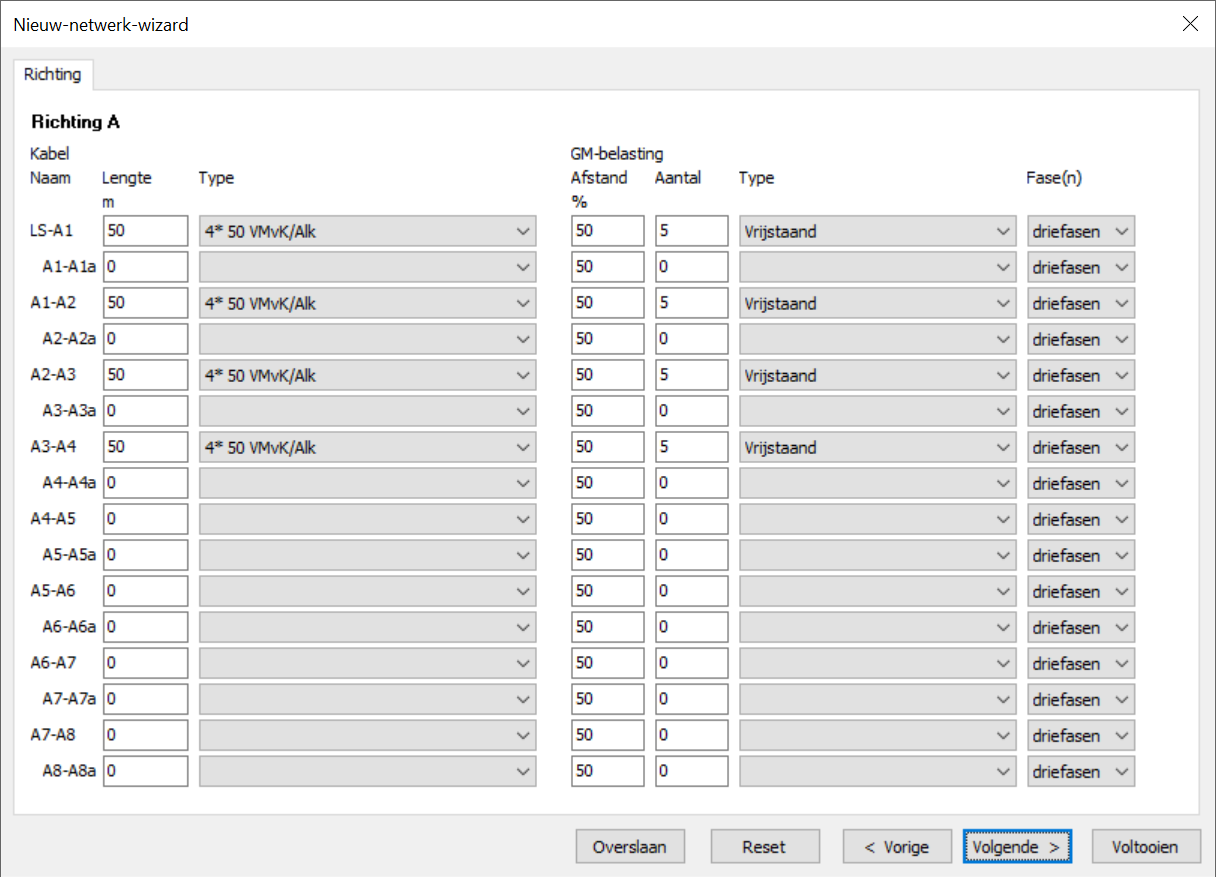Open the A2-A3 load type Vrijstaand dropdown
The width and height of the screenshot is (1216, 877).
click(x=877, y=376)
